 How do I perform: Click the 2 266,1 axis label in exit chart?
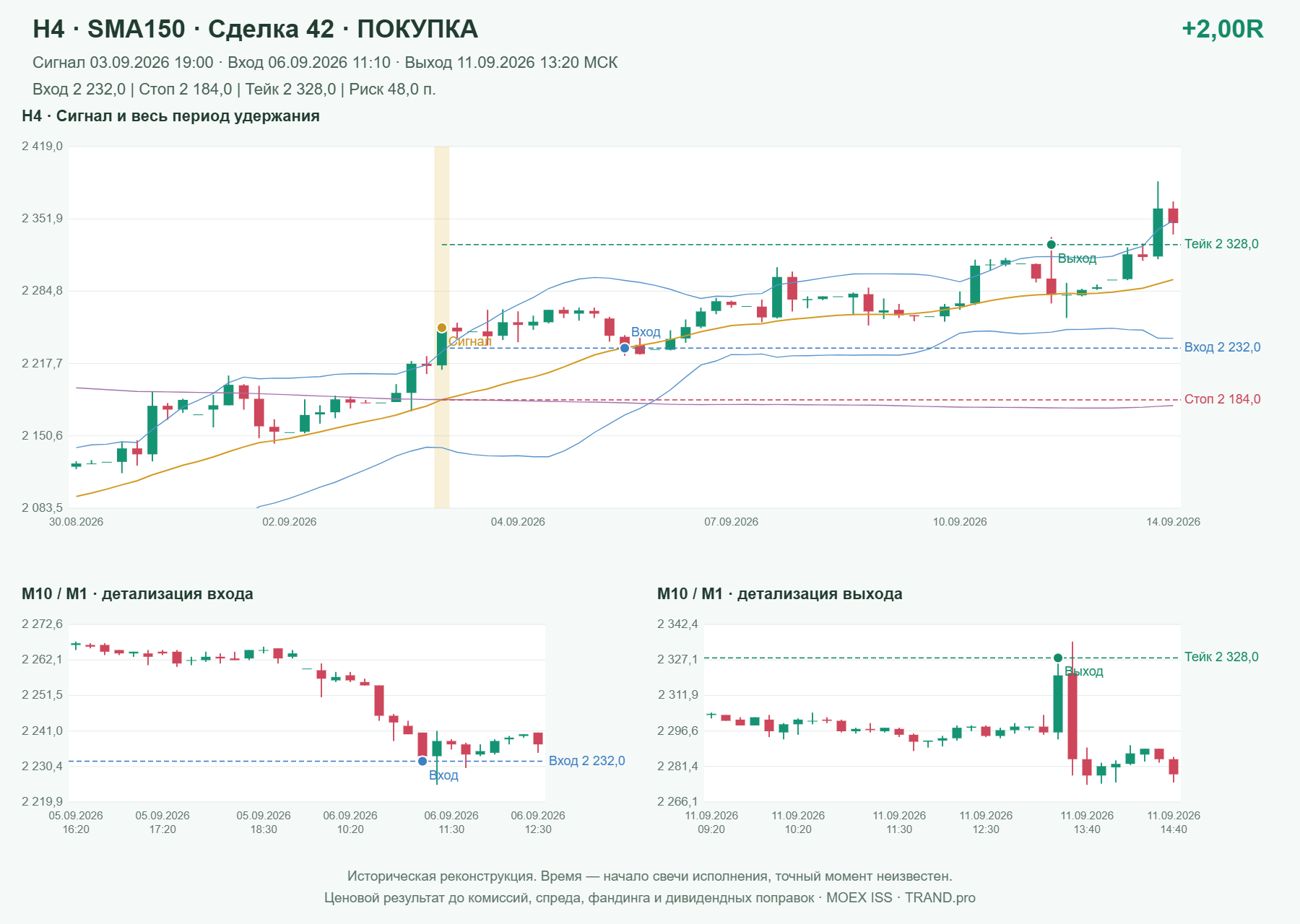tap(678, 801)
